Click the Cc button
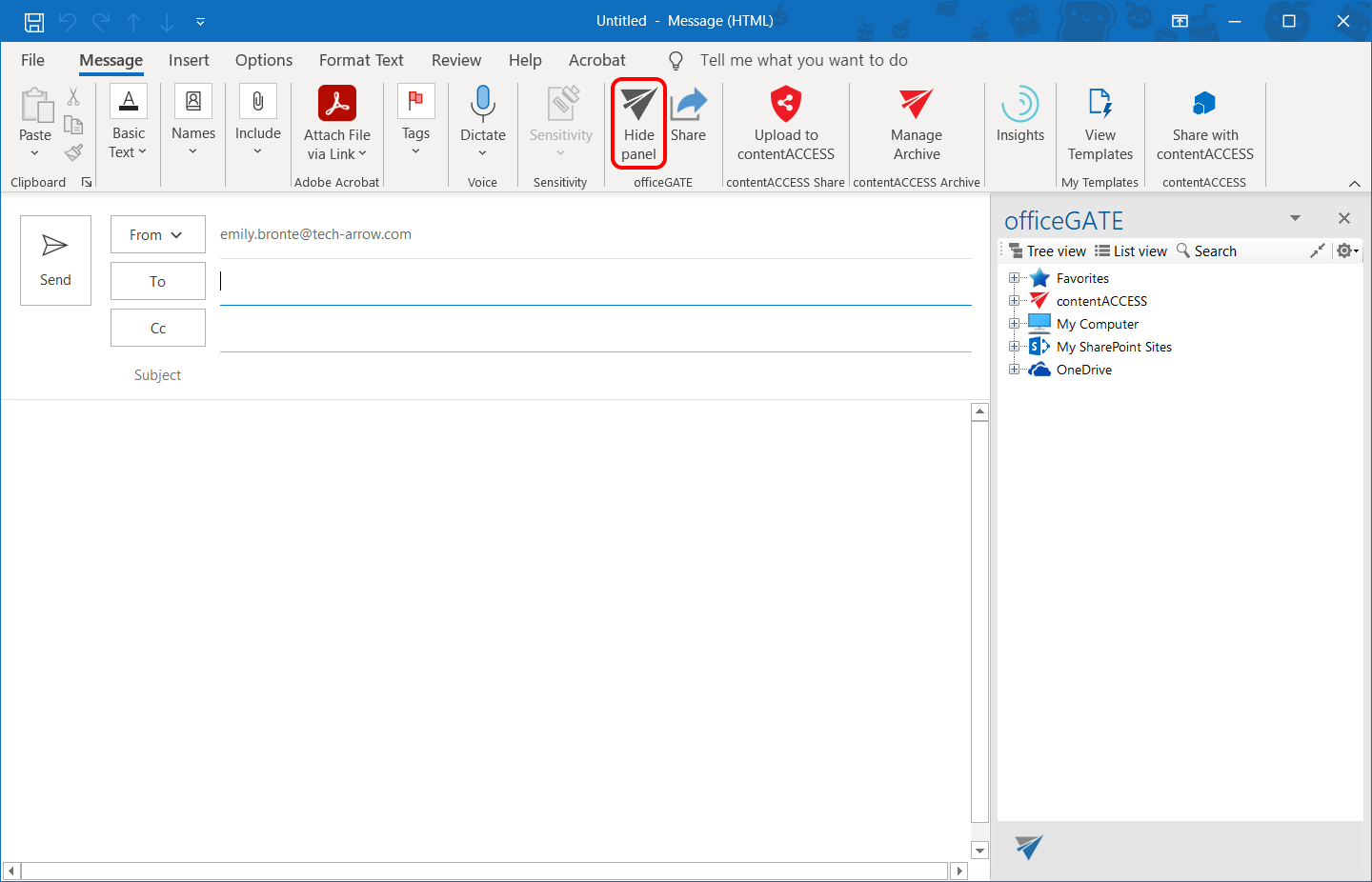 (157, 329)
